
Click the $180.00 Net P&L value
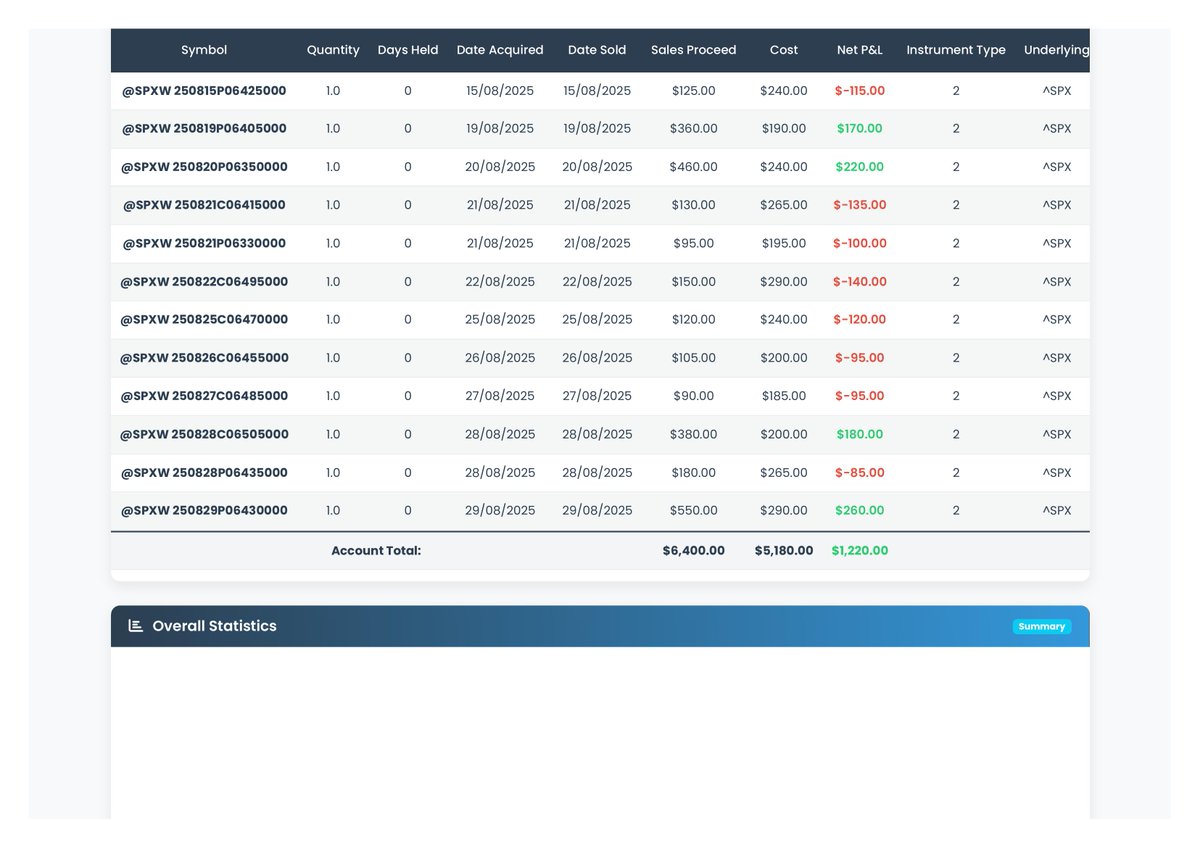(x=860, y=435)
